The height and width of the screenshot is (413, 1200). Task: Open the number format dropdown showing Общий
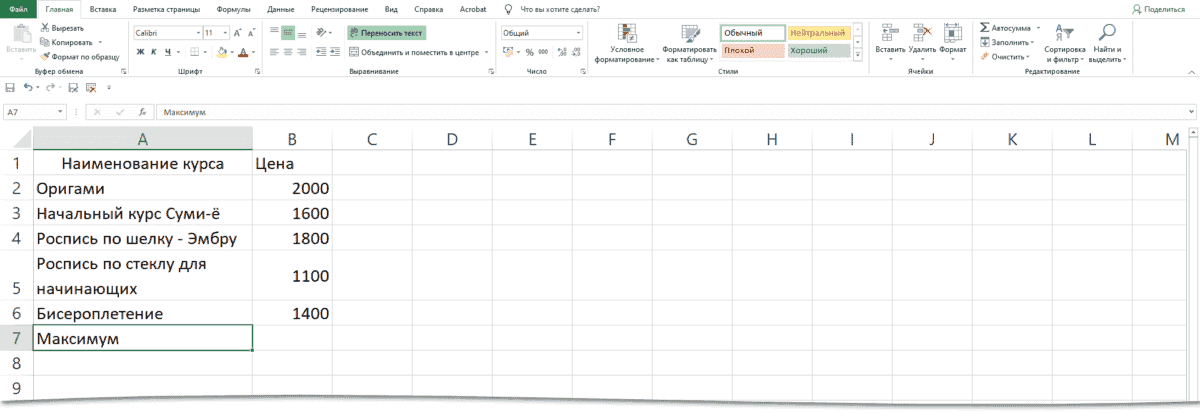click(578, 32)
